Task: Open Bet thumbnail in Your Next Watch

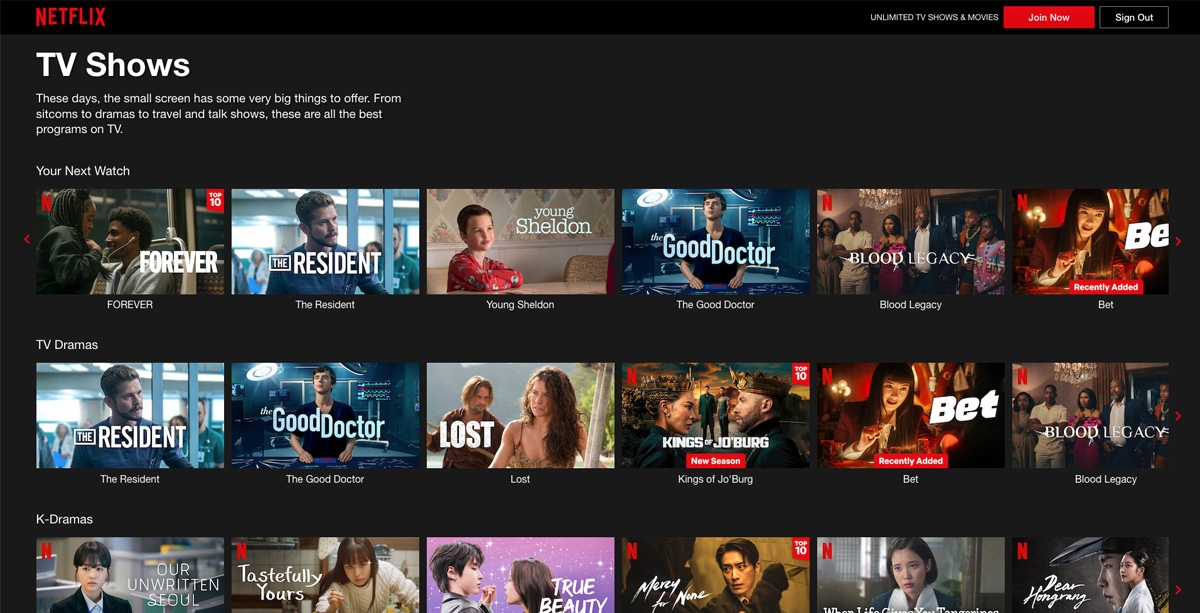Action: tap(1090, 241)
